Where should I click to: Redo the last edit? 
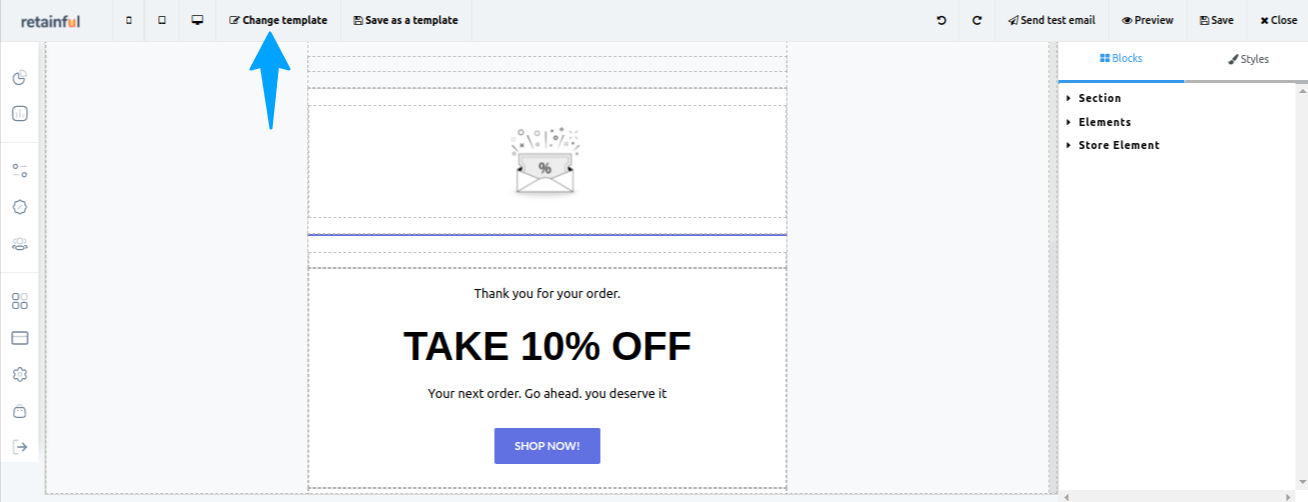(x=977, y=20)
